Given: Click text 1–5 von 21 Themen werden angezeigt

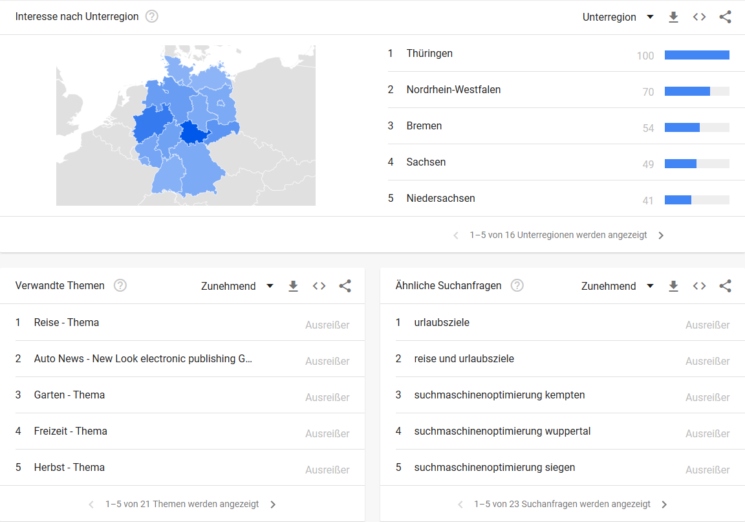Looking at the screenshot, I should pos(182,504).
